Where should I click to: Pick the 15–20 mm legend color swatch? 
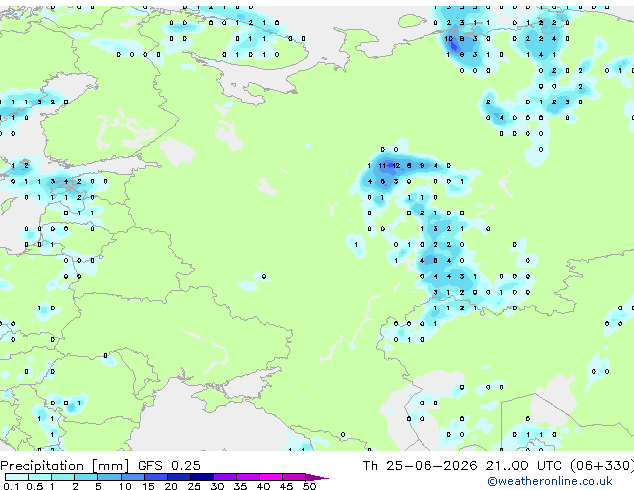[x=155, y=477]
